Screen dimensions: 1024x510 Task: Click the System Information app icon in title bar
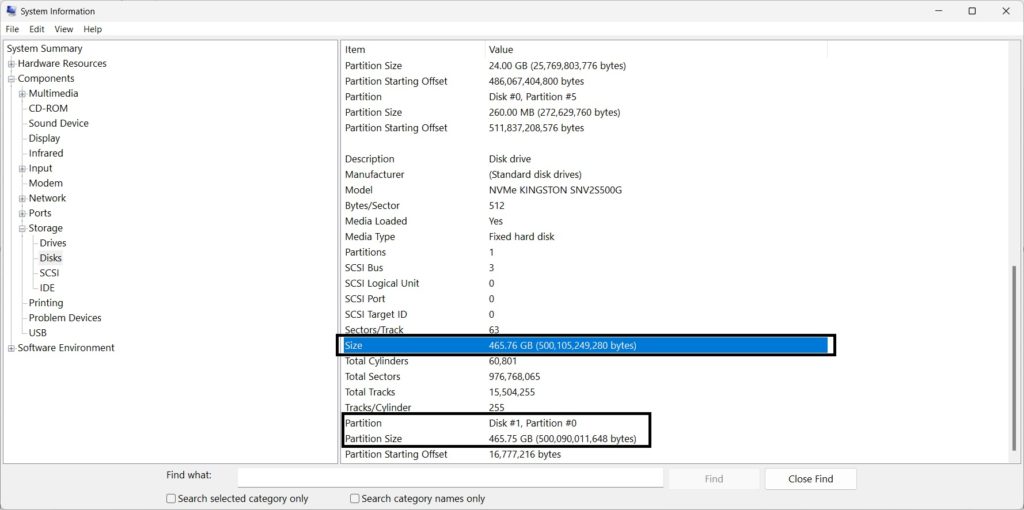pos(11,10)
